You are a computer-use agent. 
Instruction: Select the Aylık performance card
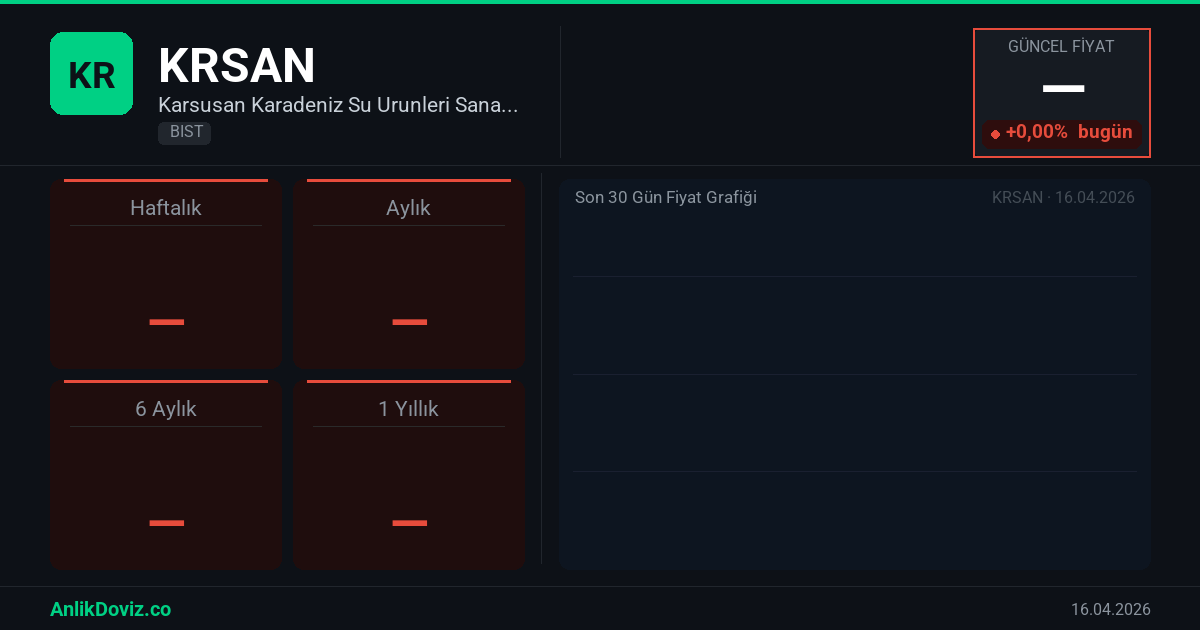tap(409, 275)
